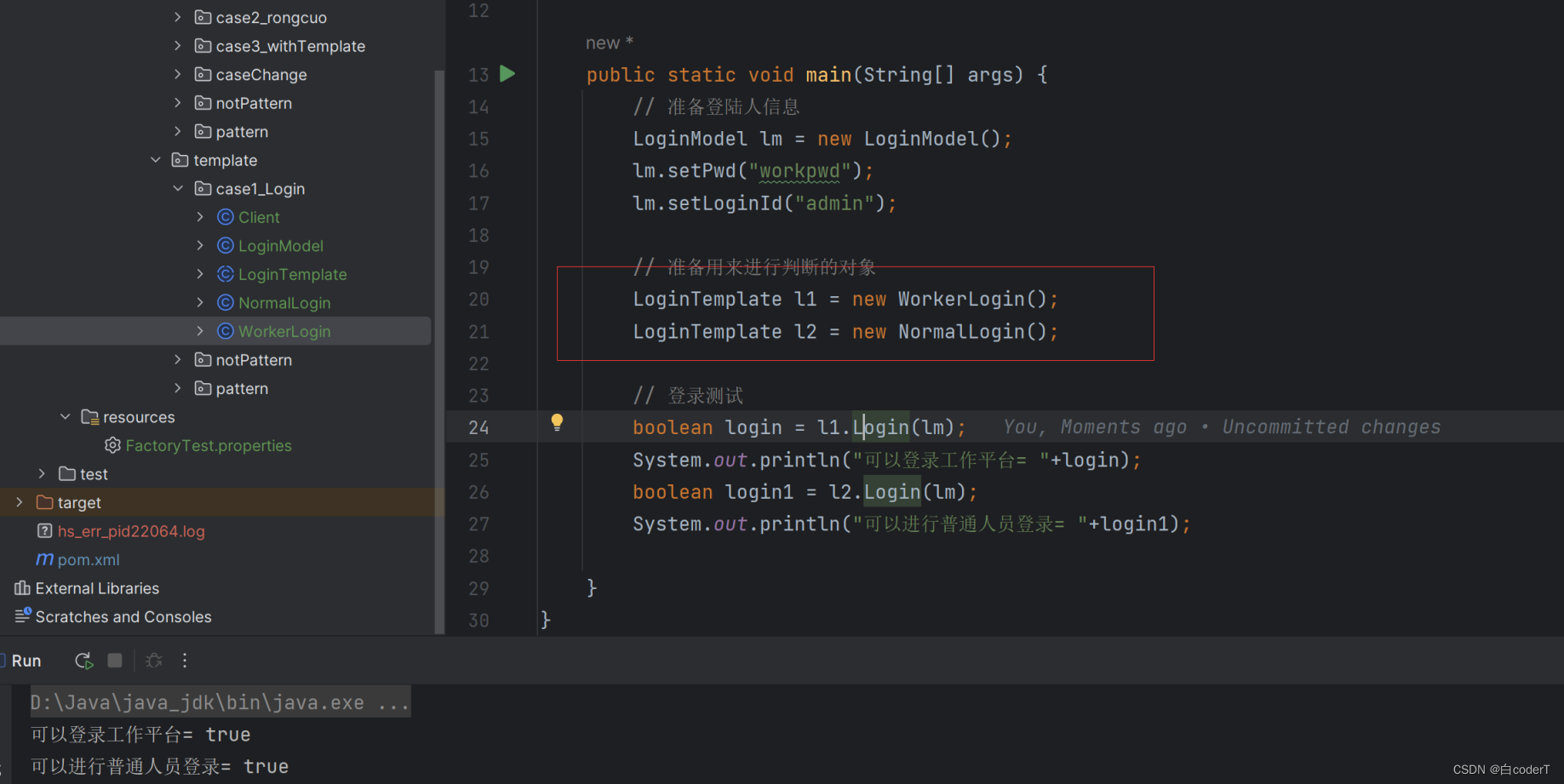
Task: Click console output '可以登录工作平台= true'
Action: pos(140,735)
